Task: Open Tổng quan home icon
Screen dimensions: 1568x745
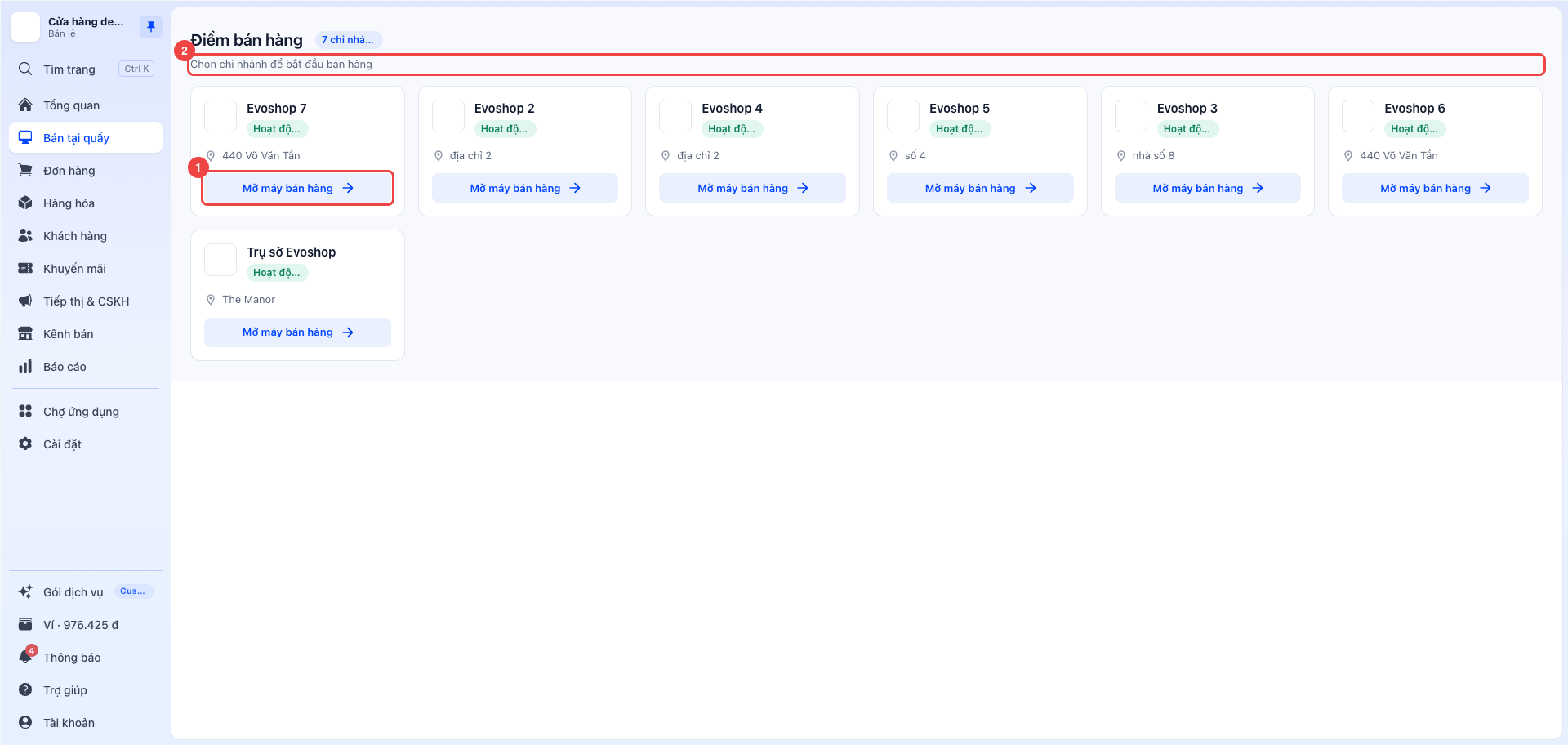Action: [x=25, y=105]
